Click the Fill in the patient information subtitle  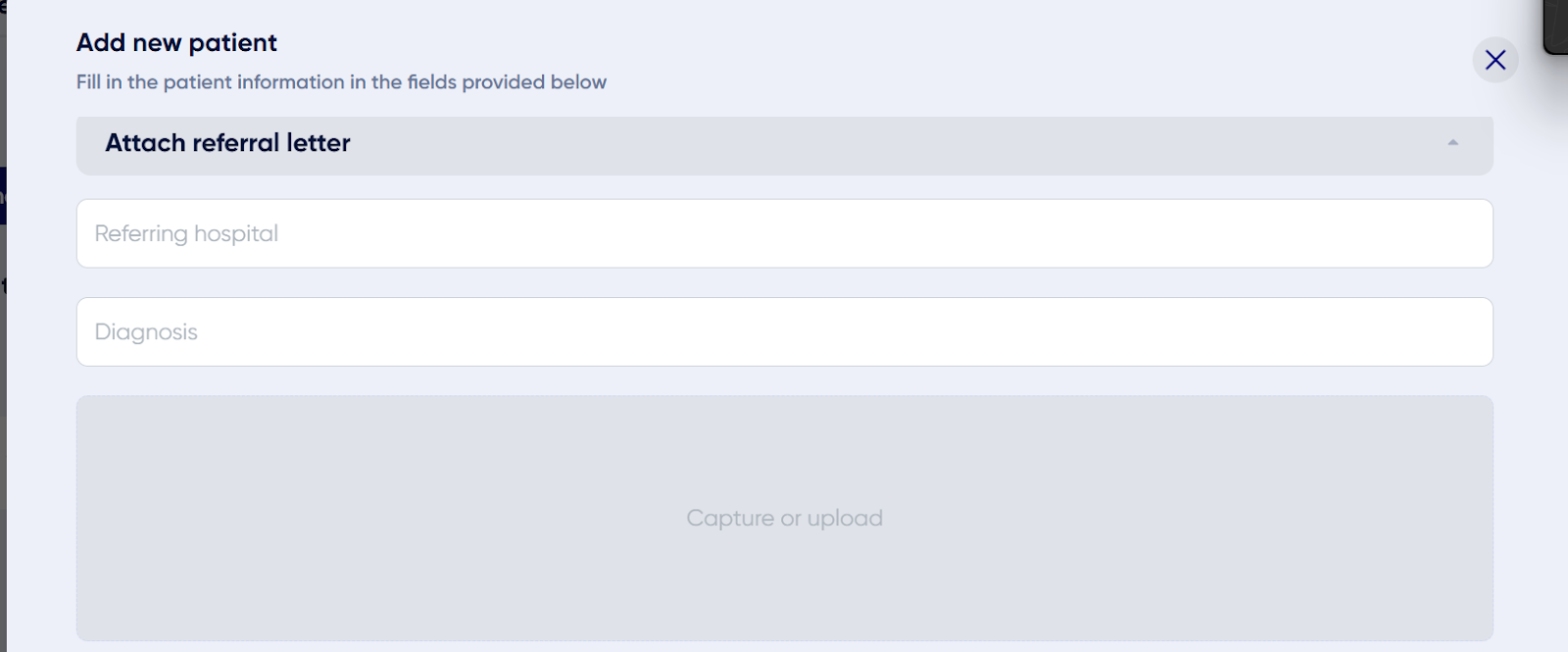pyautogui.click(x=341, y=82)
